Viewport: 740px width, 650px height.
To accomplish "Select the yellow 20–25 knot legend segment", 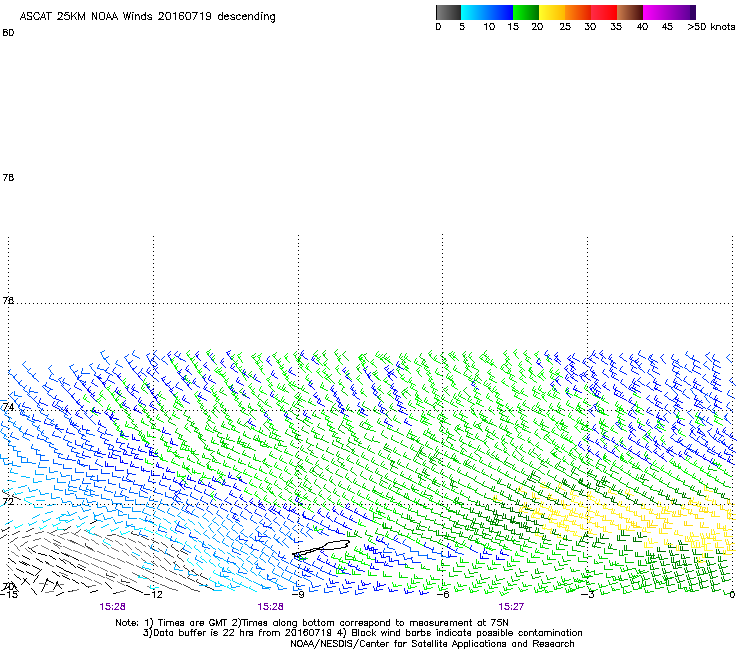I will tap(552, 12).
